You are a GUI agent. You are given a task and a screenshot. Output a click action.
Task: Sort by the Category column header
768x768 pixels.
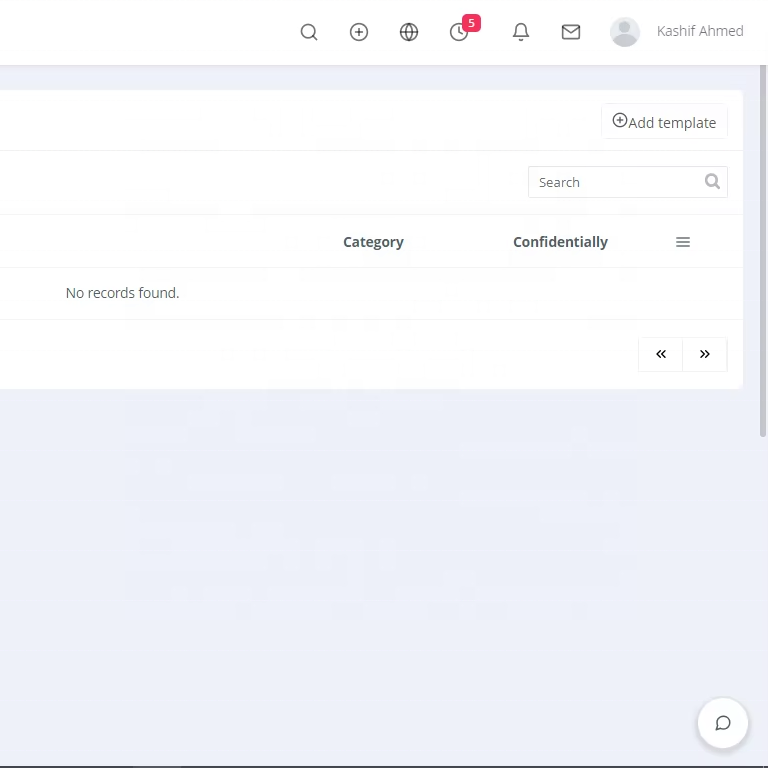pos(373,242)
